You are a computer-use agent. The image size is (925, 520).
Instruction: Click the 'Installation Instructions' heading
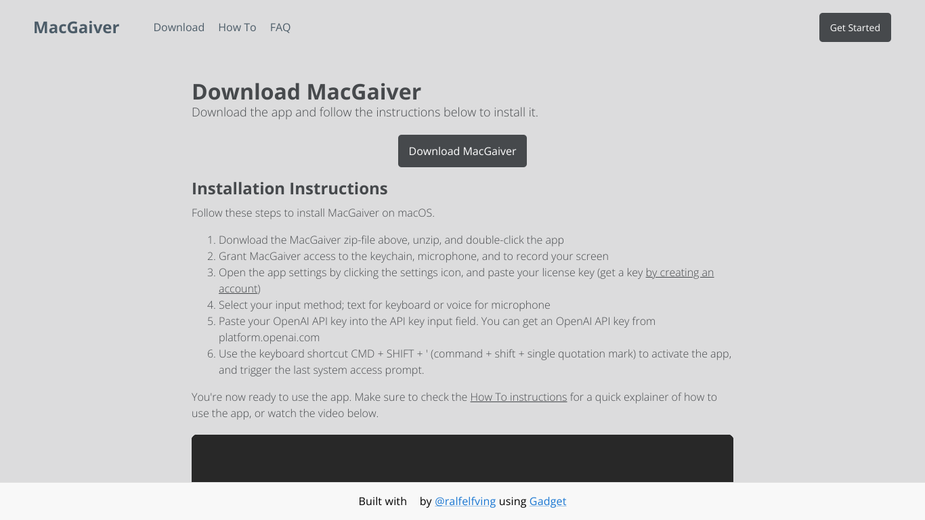[x=289, y=188]
